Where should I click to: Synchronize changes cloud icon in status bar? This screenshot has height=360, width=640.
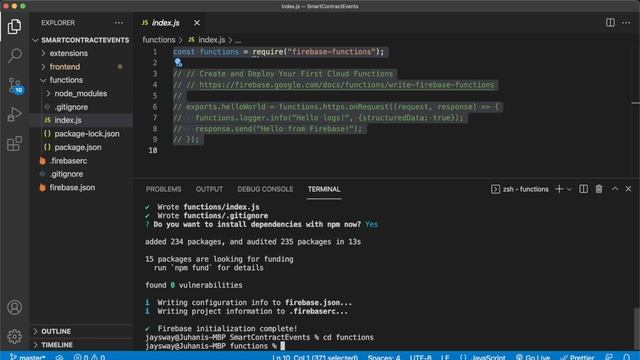60,357
